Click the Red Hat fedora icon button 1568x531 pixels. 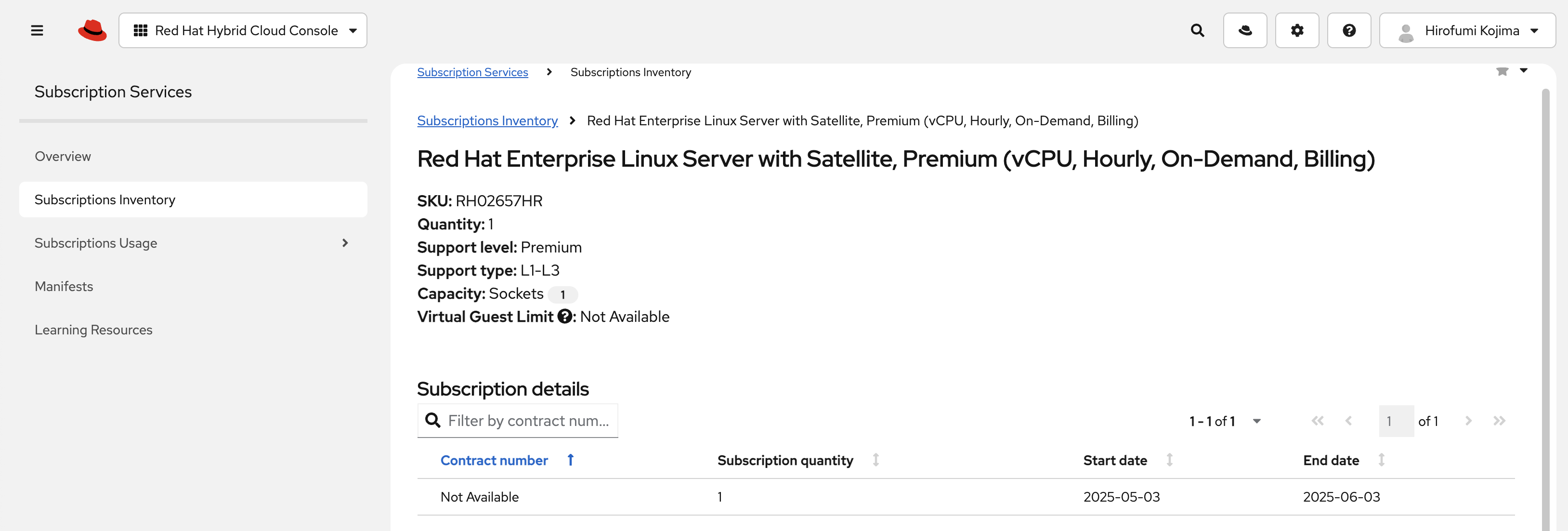pos(1245,30)
